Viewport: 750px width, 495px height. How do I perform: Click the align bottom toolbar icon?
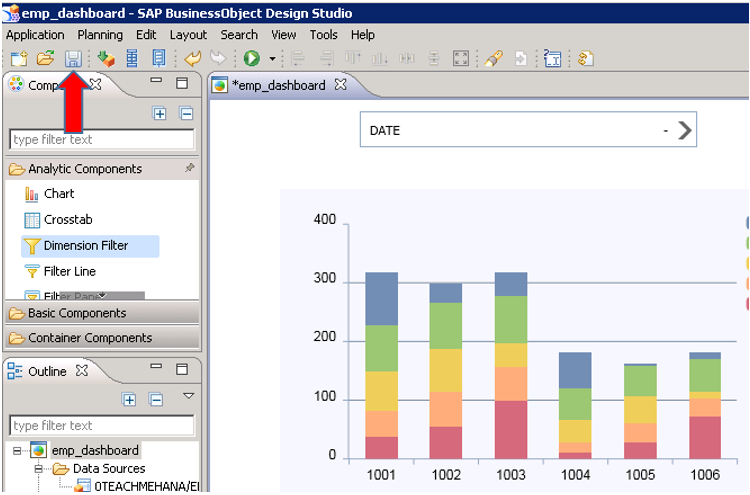tap(380, 58)
